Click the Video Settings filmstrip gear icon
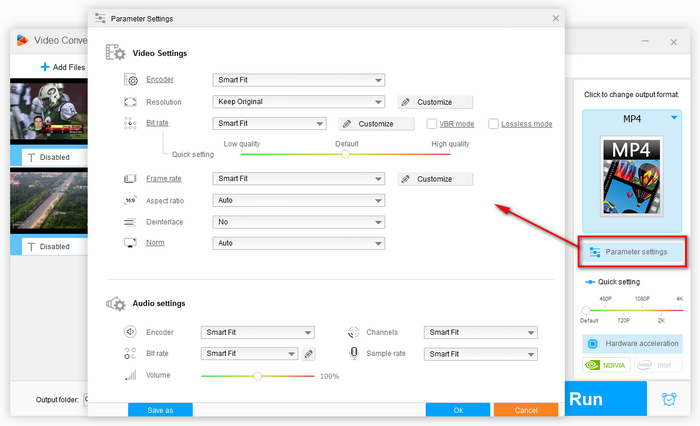The width and height of the screenshot is (700, 426). click(x=116, y=52)
